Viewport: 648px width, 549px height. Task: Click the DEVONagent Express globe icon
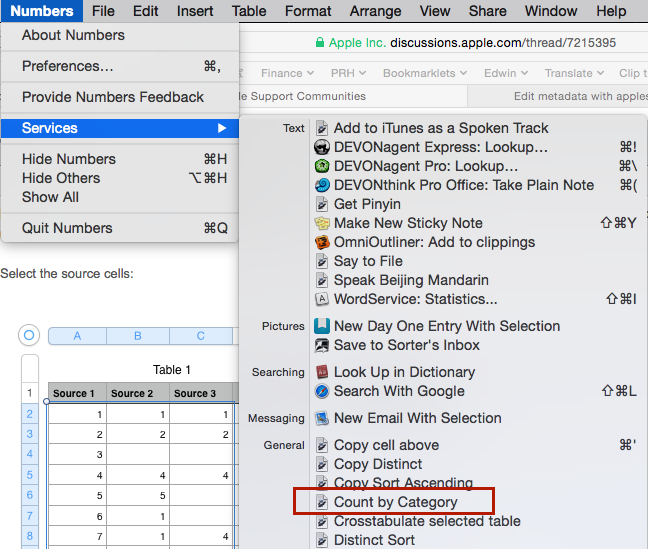[322, 147]
